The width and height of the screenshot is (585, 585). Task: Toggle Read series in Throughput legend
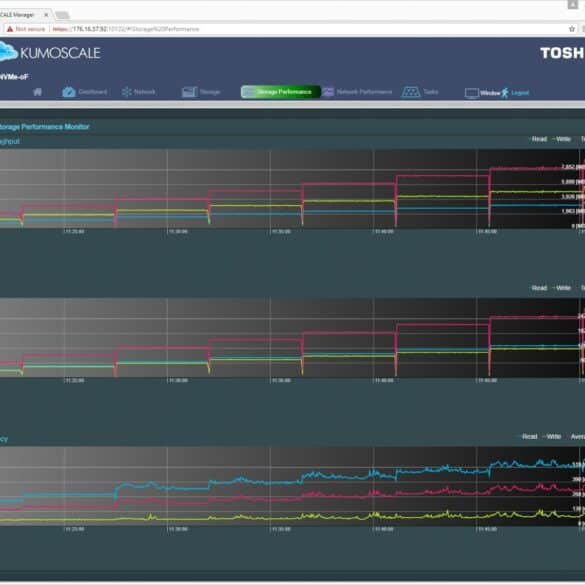pyautogui.click(x=538, y=139)
